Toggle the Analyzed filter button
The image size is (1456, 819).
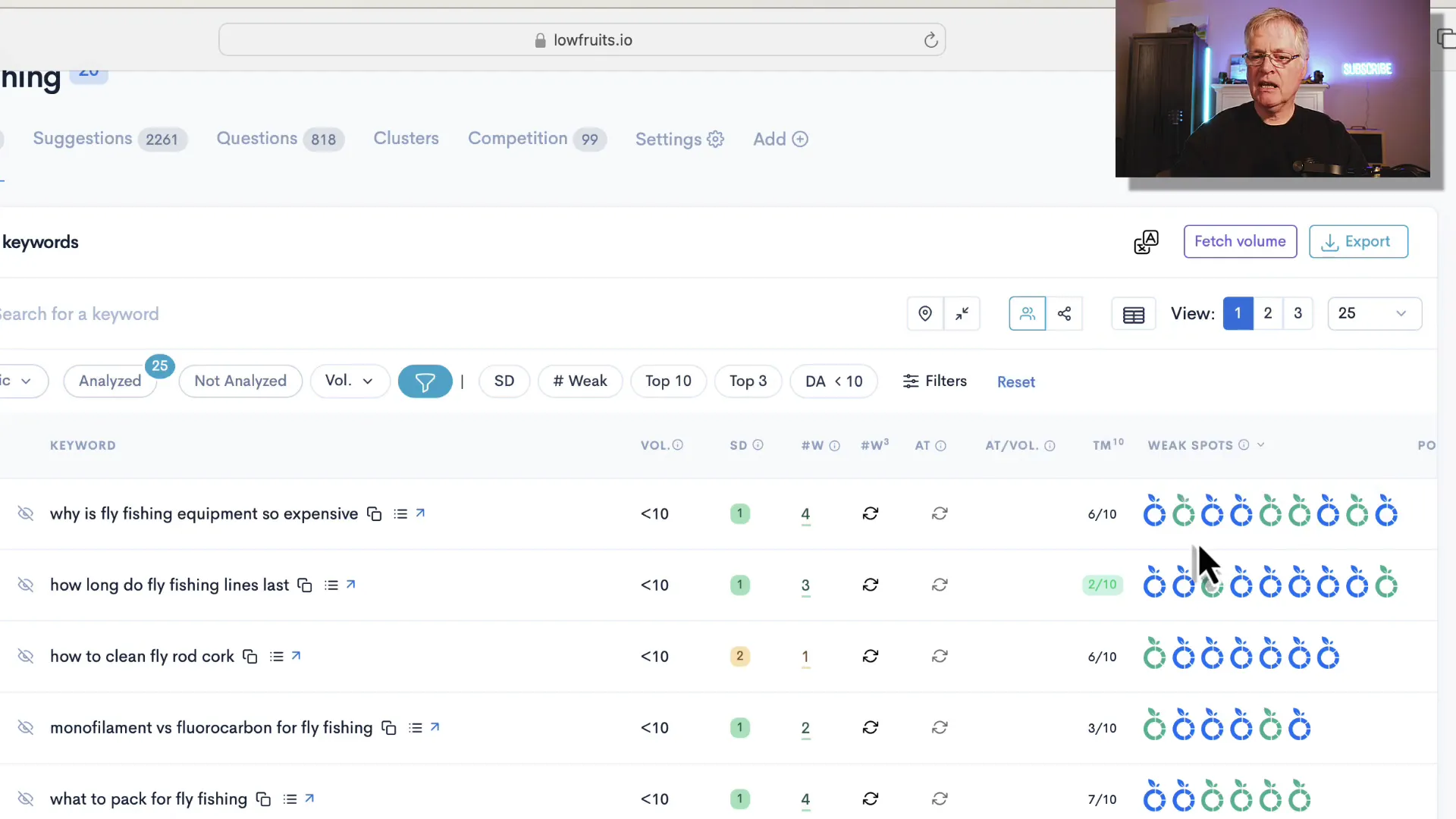point(110,381)
